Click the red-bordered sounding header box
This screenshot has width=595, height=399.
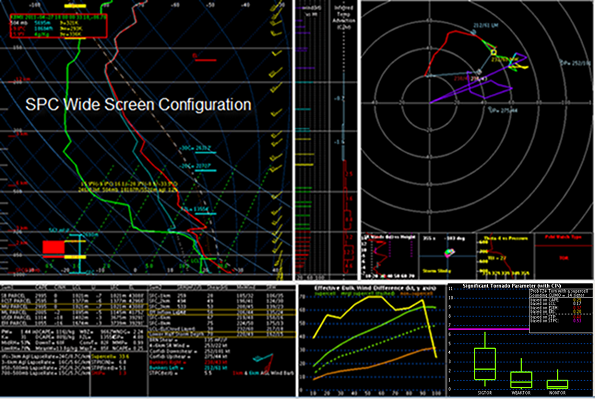(58, 26)
